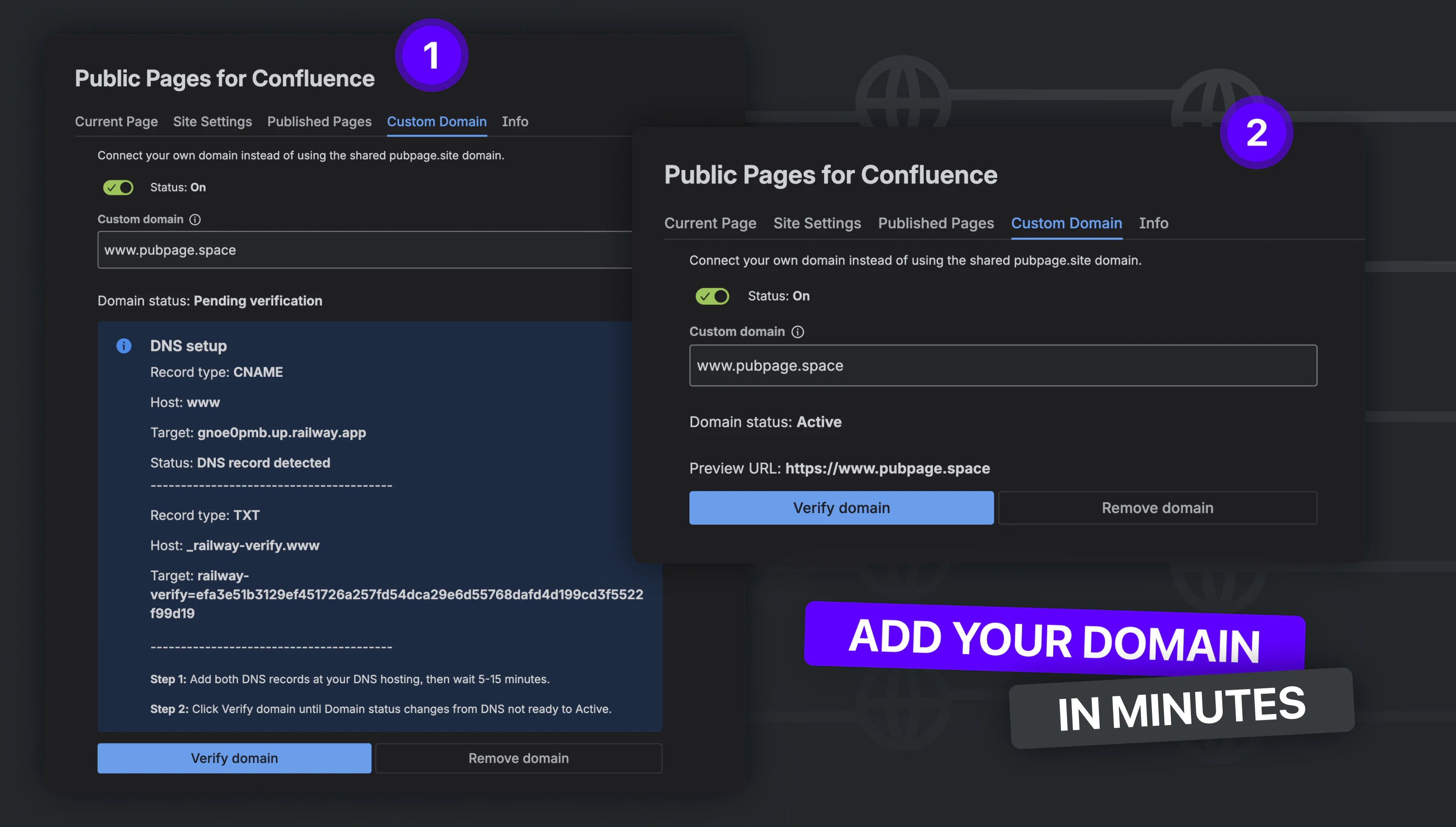Click Remove domain in the Active domain panel
The image size is (1456, 827).
tap(1158, 508)
